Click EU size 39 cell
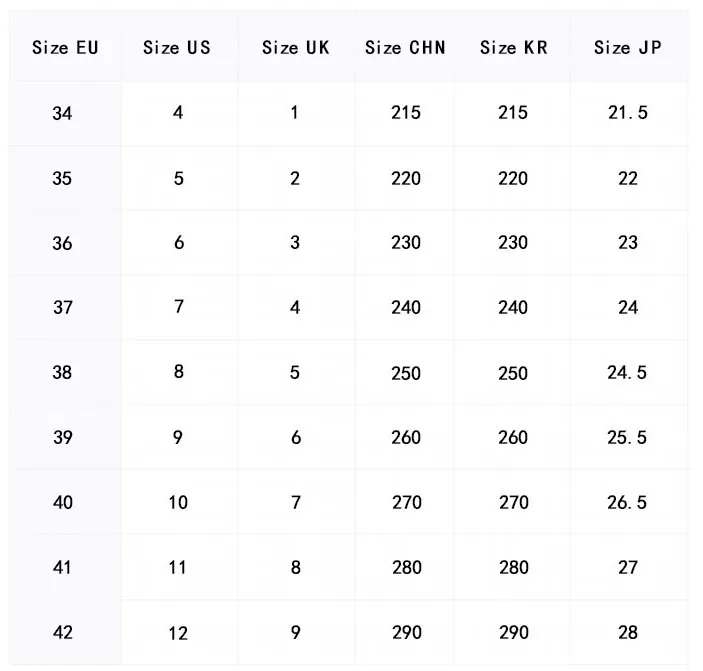The width and height of the screenshot is (703, 671). [62, 438]
